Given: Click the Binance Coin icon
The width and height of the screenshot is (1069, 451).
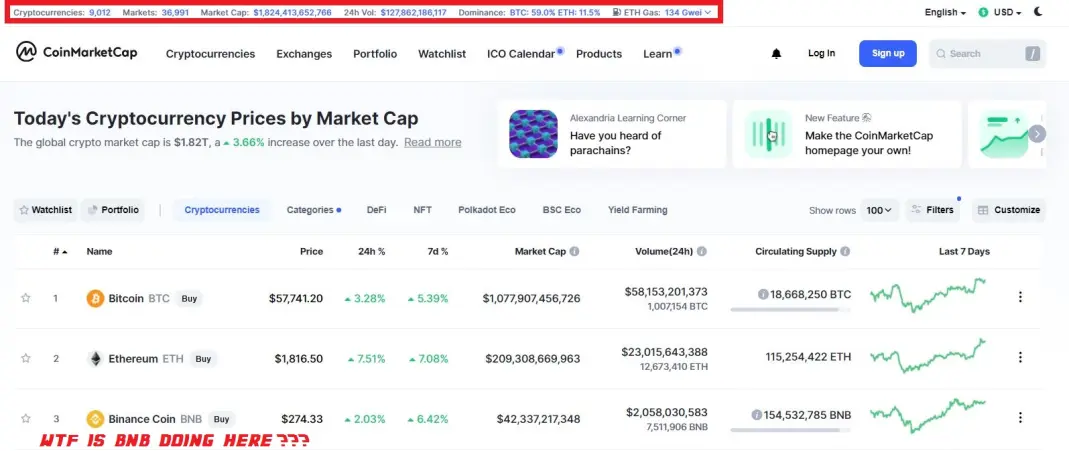Looking at the screenshot, I should (95, 418).
